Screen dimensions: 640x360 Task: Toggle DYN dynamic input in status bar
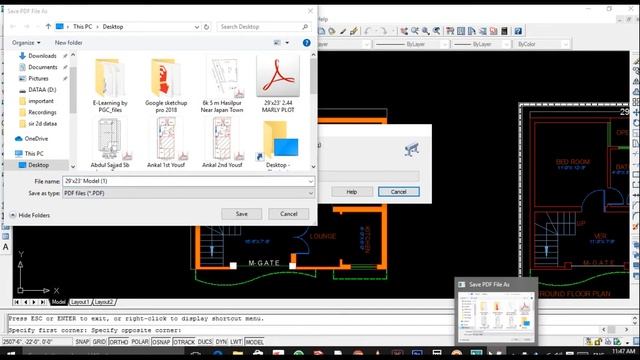point(221,342)
